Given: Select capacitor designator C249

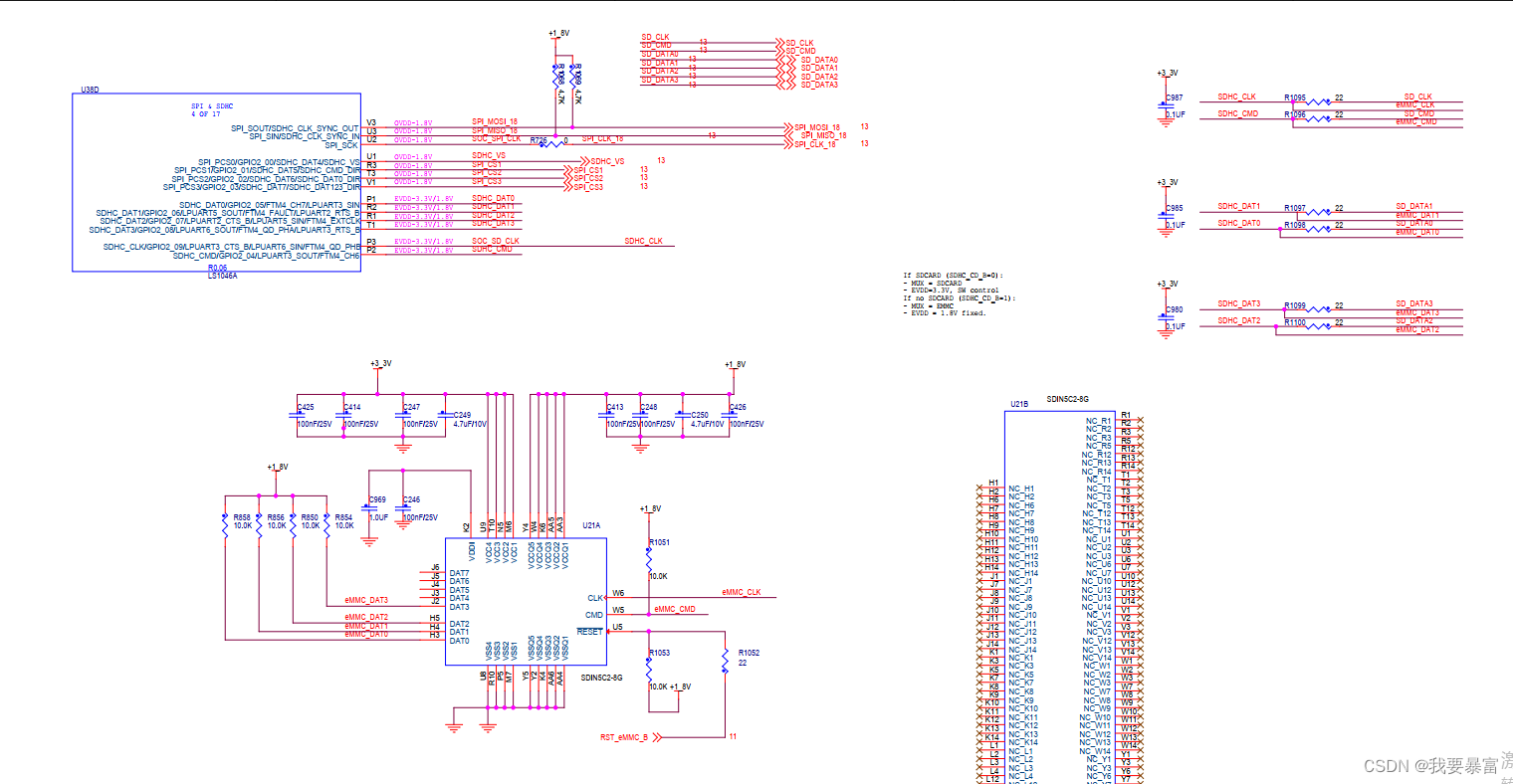Looking at the screenshot, I should point(462,415).
